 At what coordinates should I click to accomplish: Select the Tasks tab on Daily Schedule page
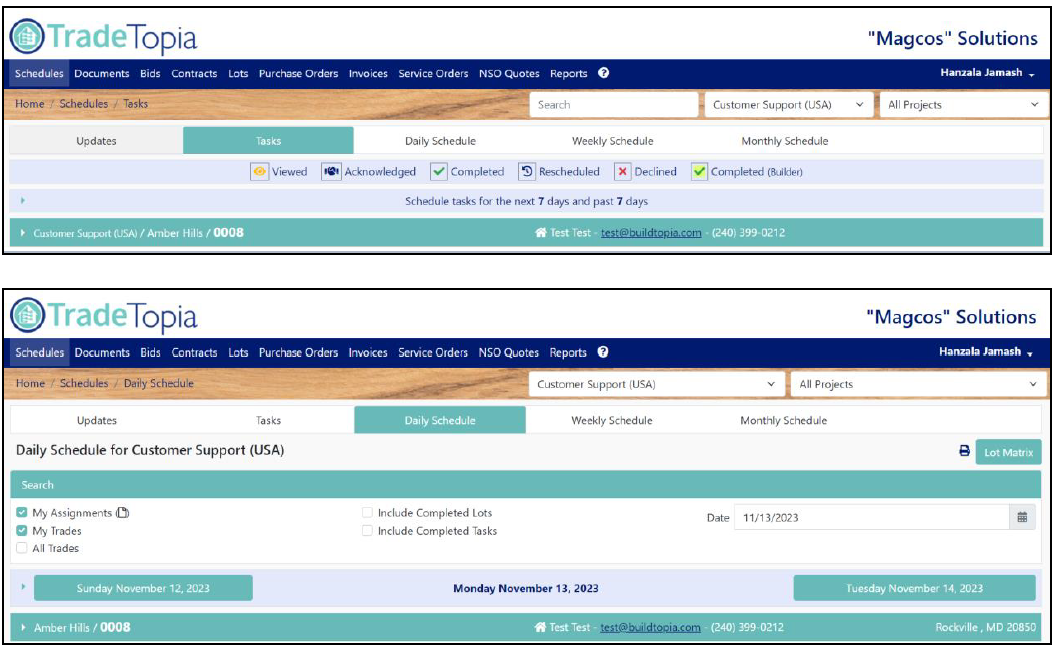268,420
